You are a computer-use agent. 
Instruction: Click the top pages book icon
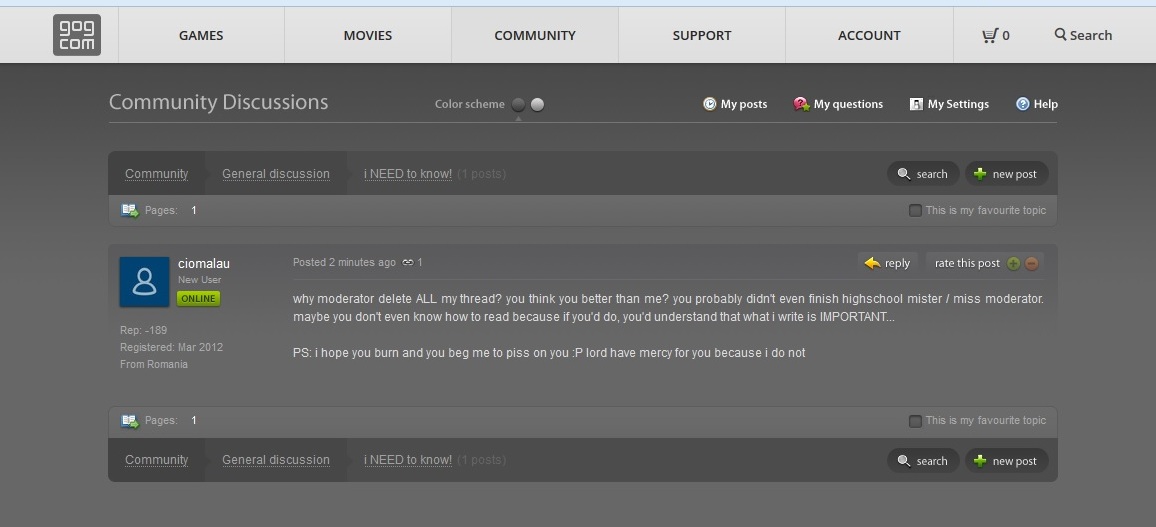pos(130,211)
